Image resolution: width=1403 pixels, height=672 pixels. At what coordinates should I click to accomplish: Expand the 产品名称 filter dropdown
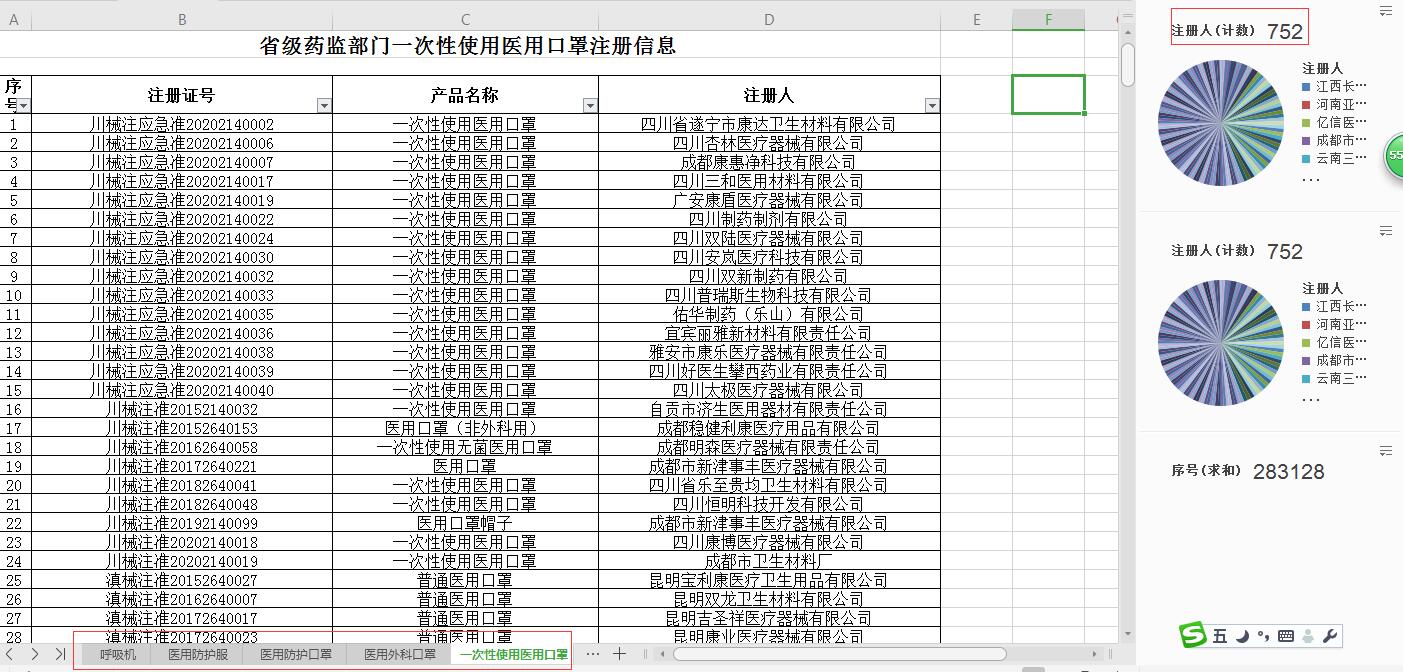click(x=589, y=106)
